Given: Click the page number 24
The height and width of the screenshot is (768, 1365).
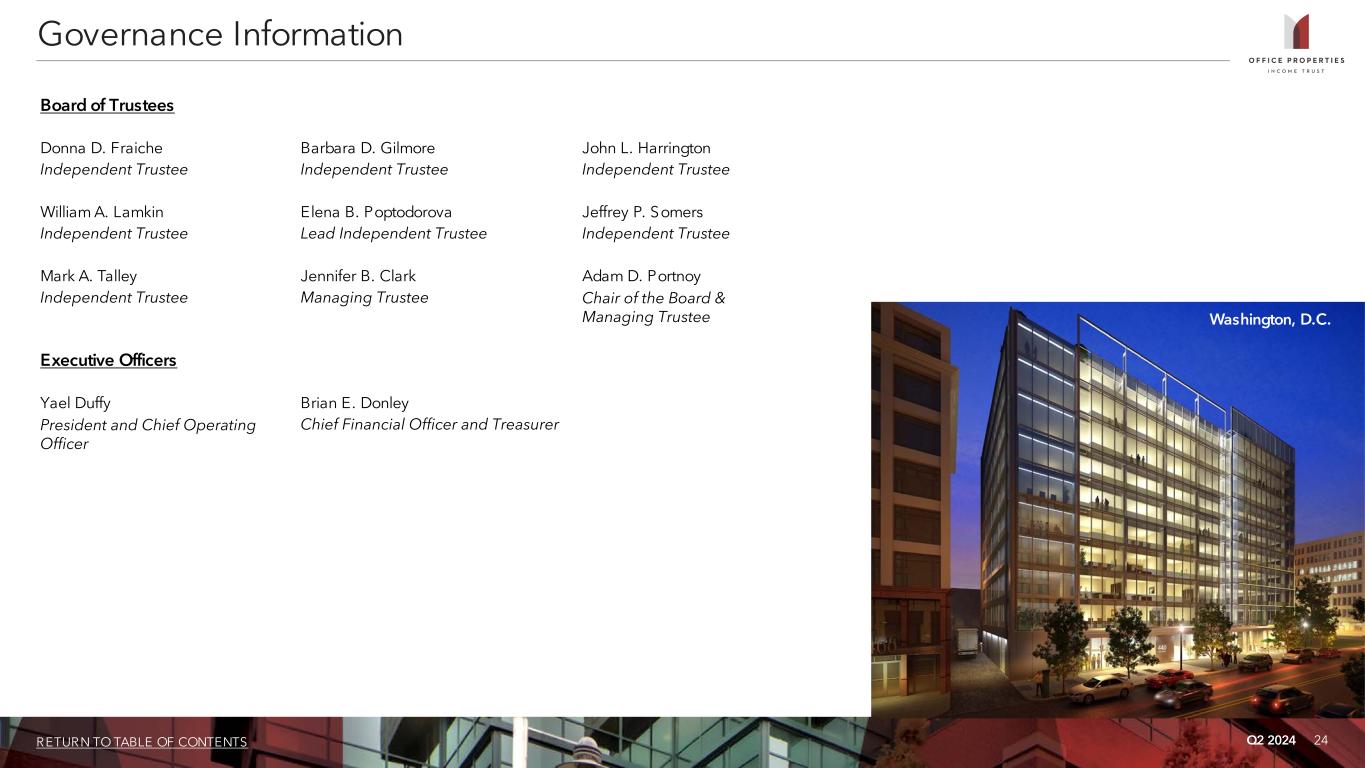Looking at the screenshot, I should click(x=1321, y=740).
